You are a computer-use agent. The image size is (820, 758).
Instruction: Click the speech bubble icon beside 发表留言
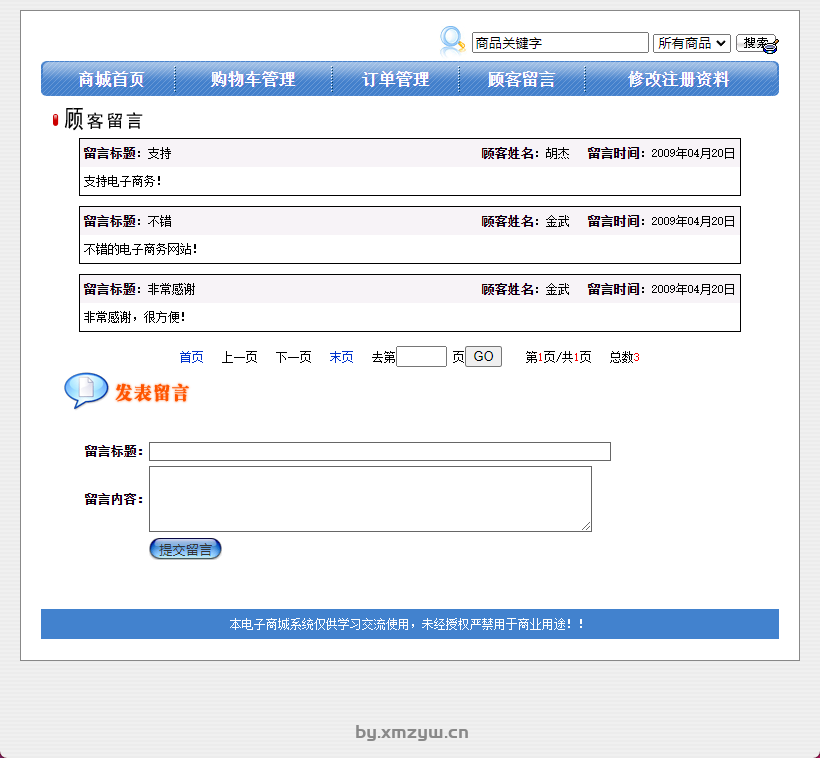point(86,390)
